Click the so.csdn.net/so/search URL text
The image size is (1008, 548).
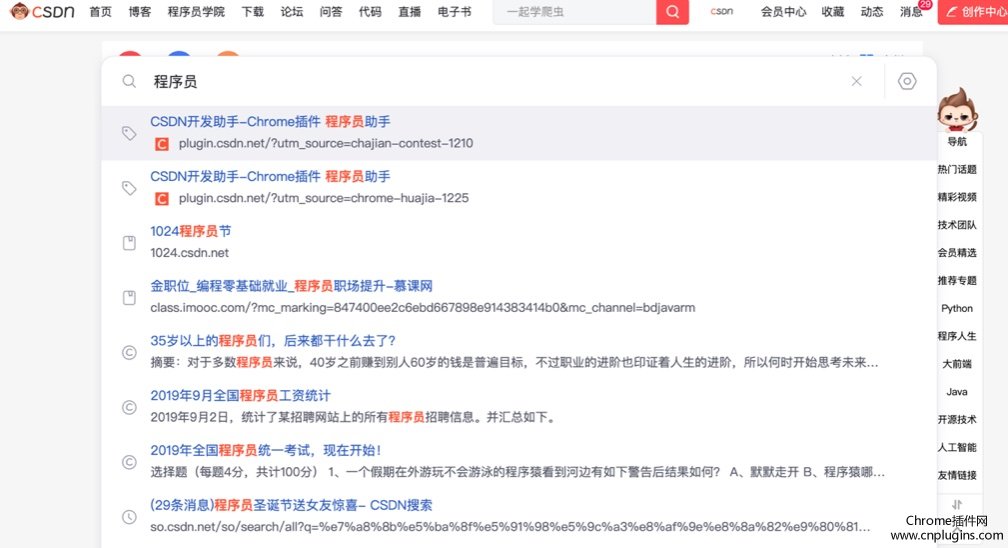(x=510, y=527)
